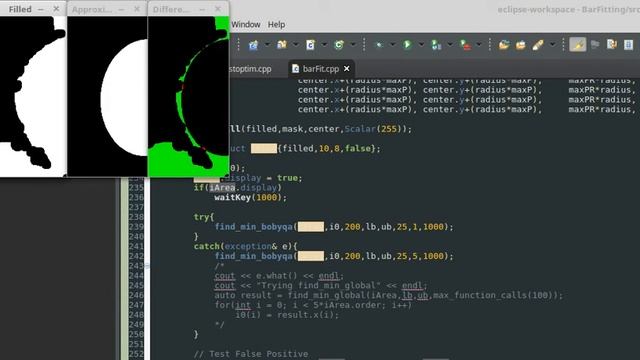
Task: Click the Search pencil toolbar icon
Action: [x=538, y=44]
